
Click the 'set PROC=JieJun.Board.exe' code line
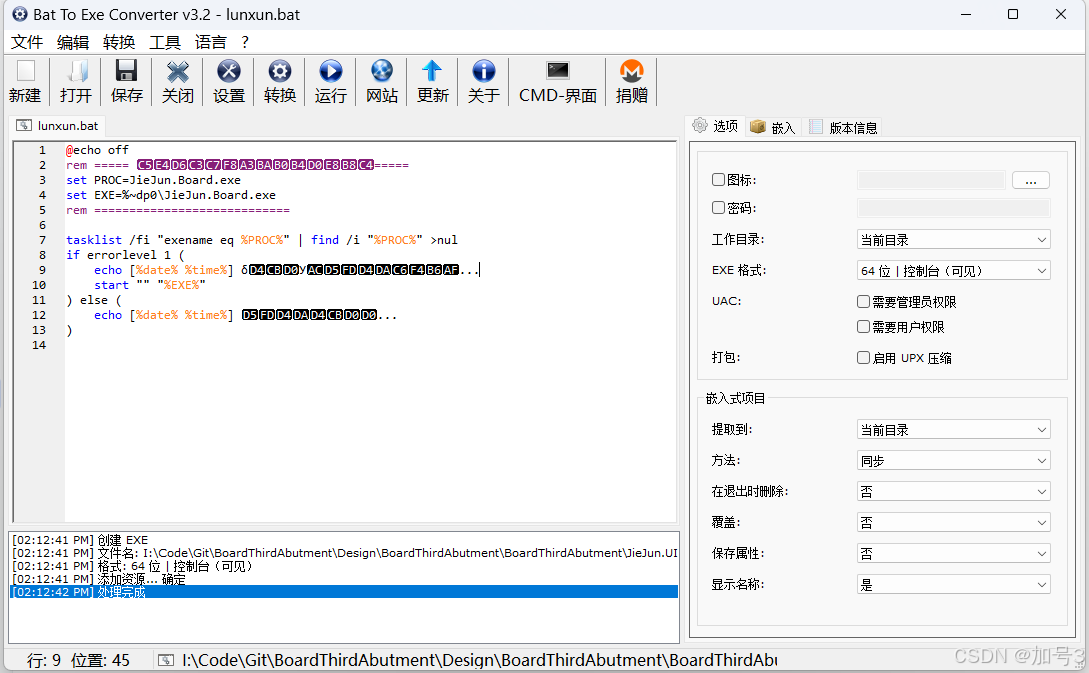point(153,180)
